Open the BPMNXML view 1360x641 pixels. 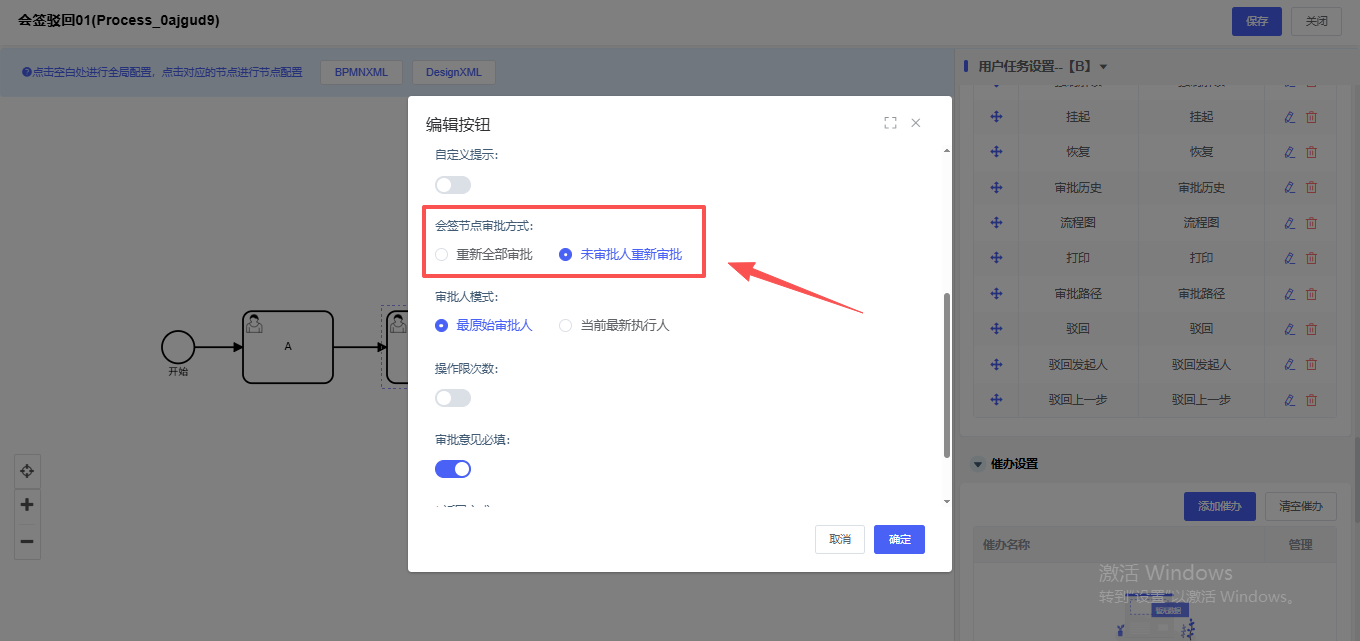click(361, 72)
